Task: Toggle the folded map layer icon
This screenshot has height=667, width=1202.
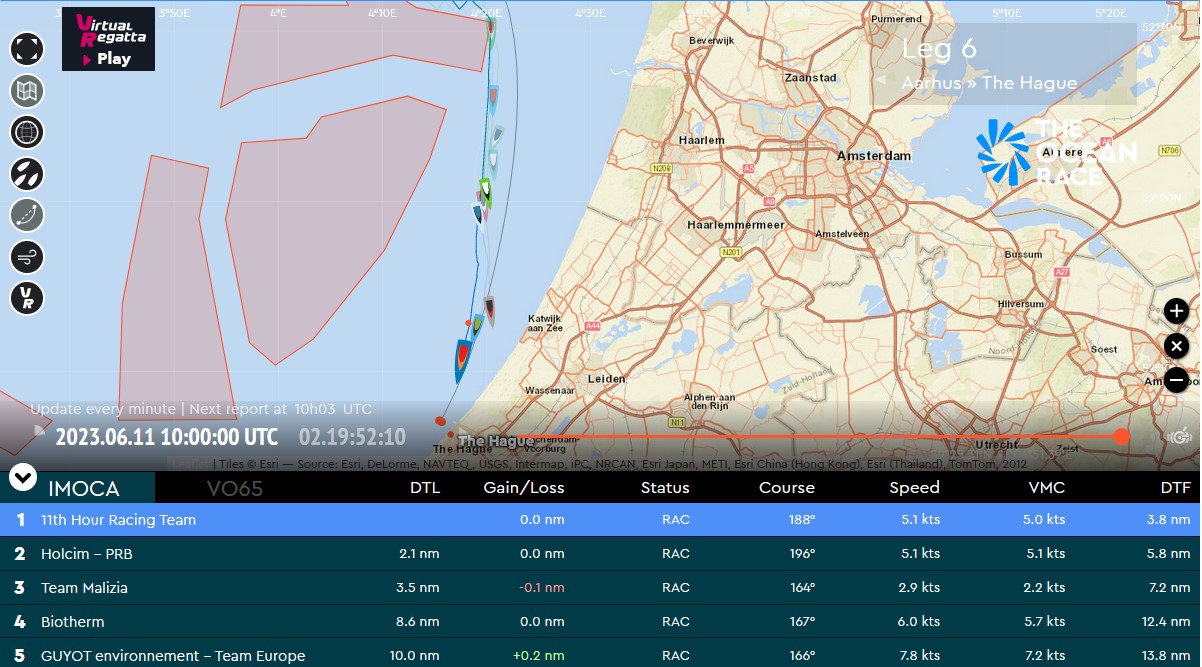Action: pyautogui.click(x=27, y=91)
